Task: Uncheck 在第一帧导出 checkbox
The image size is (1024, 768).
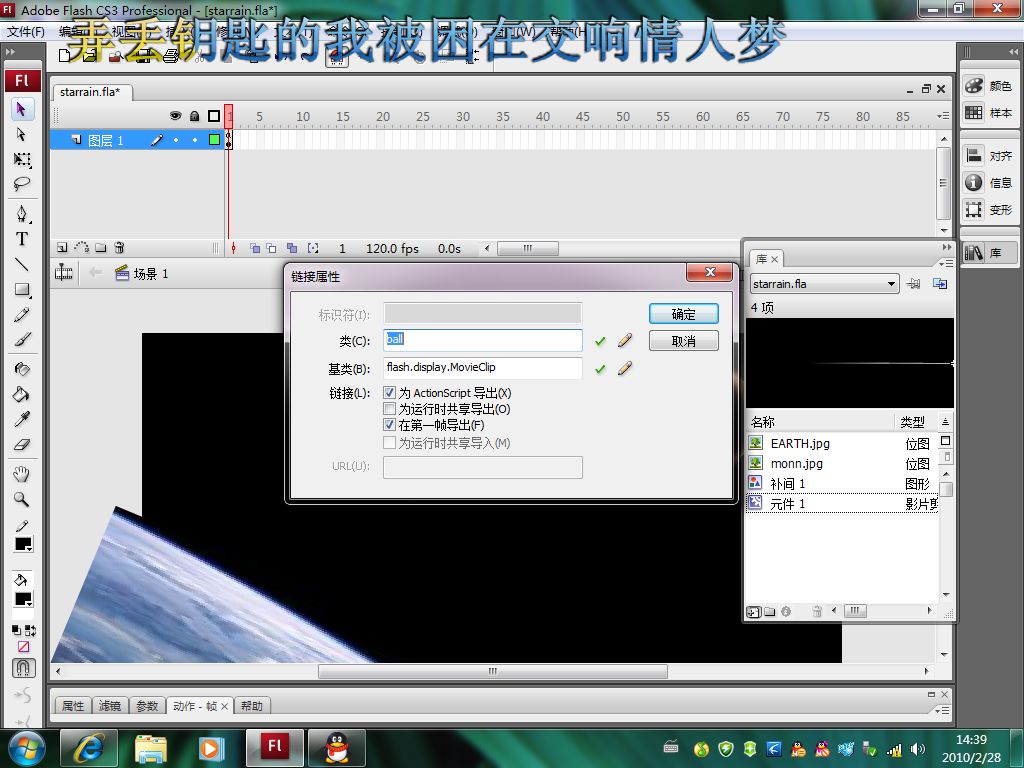Action: coord(390,425)
